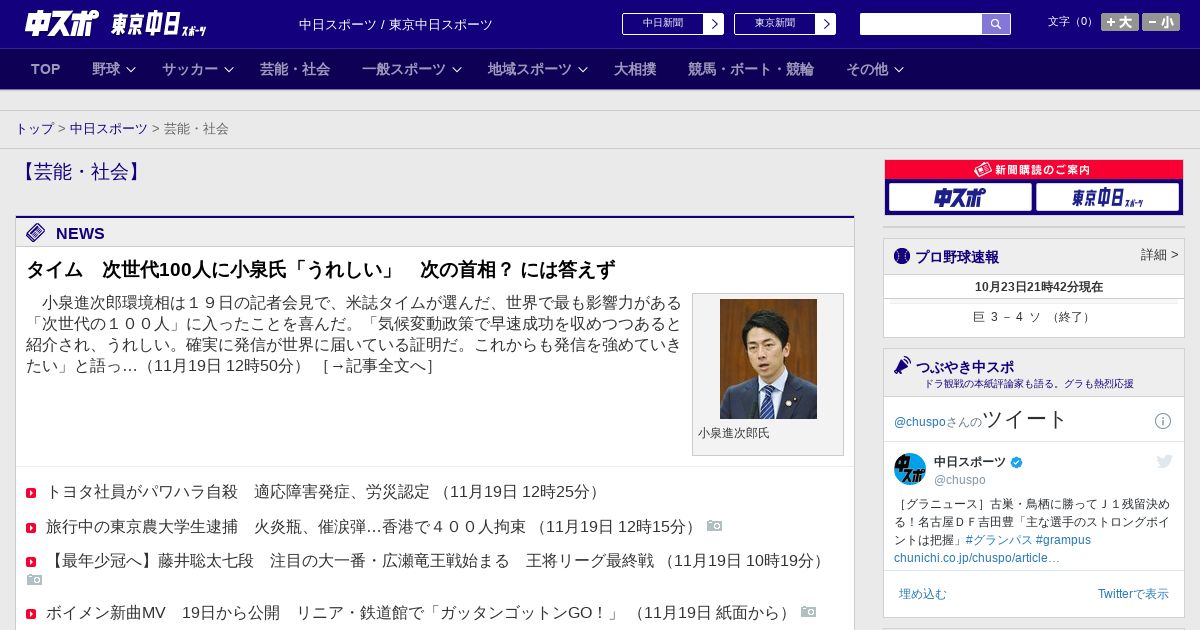Open the 東京農大学生逮捕 article link
The width and height of the screenshot is (1200, 630).
click(287, 526)
